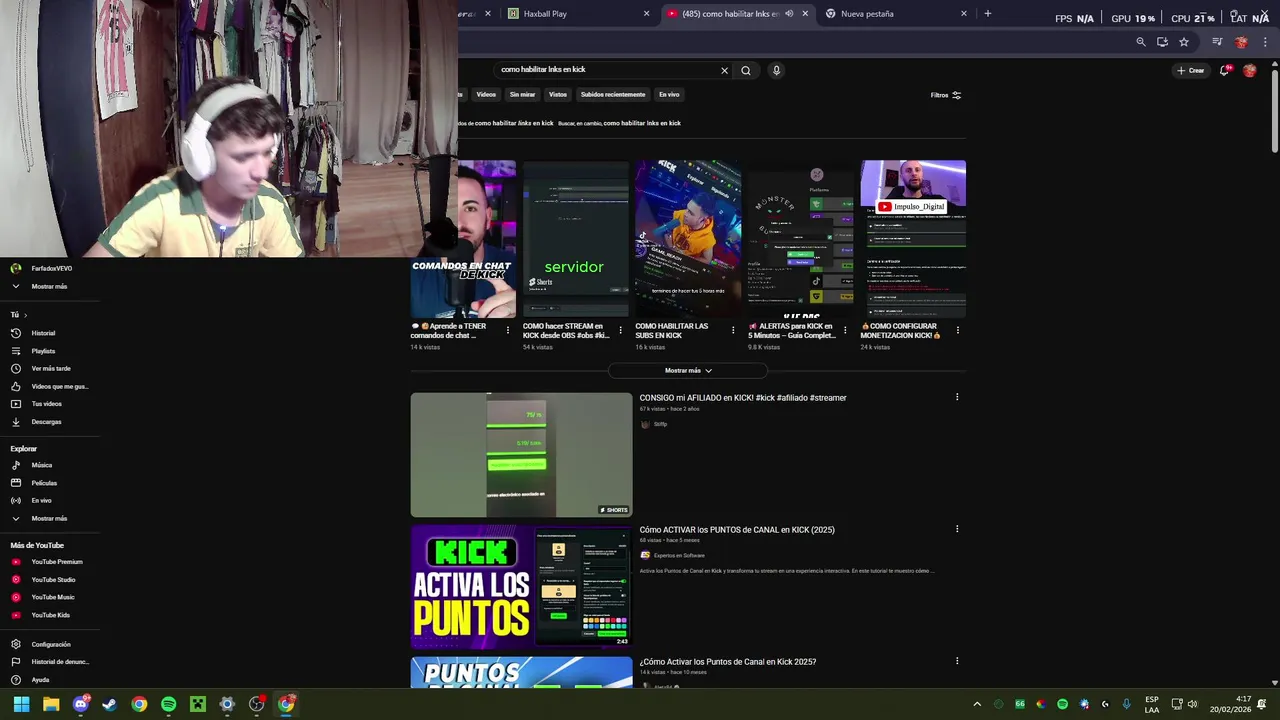Open En vivo under Explorar
This screenshot has height=720, width=1280.
[x=41, y=500]
